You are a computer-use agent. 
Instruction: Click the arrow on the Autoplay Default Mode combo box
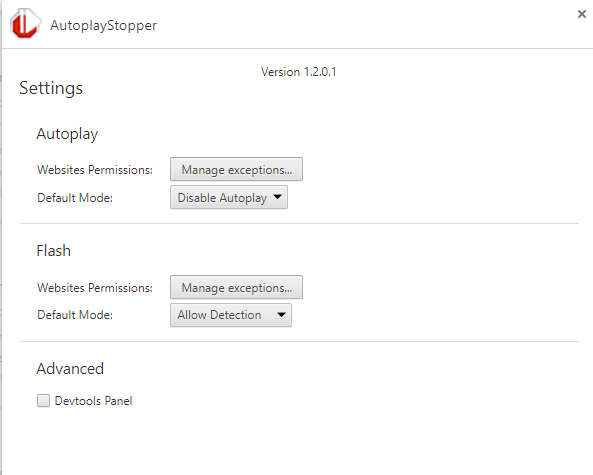(x=277, y=197)
